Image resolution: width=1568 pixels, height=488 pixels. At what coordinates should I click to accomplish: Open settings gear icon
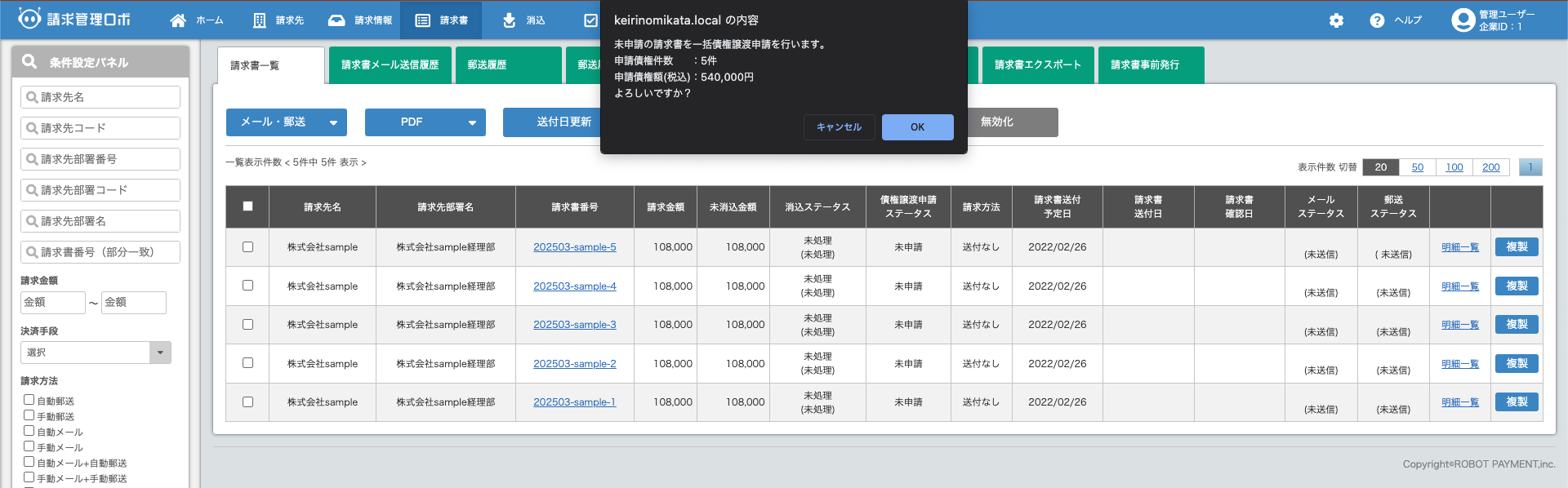(x=1336, y=20)
